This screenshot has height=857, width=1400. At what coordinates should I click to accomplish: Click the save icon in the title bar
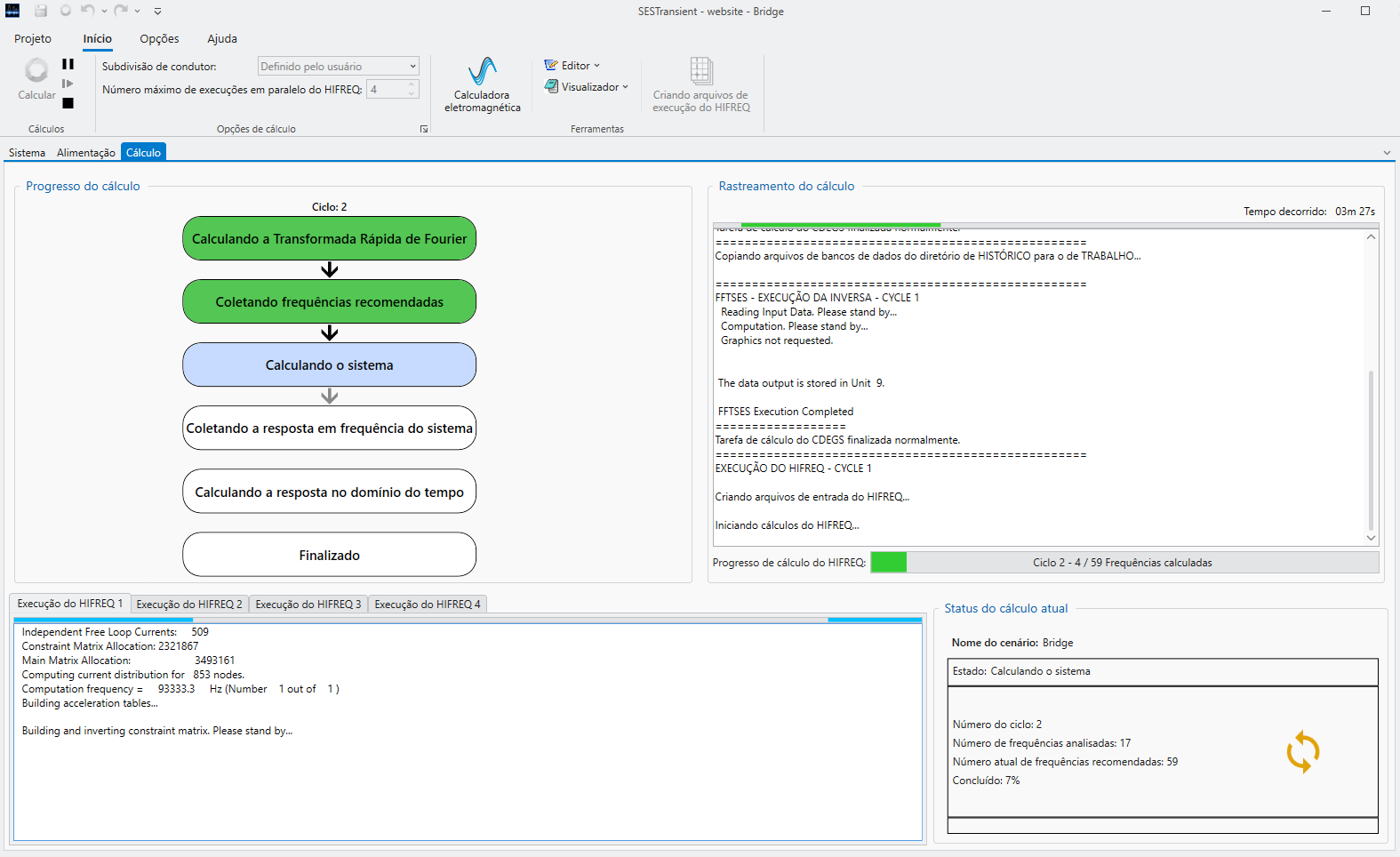click(41, 11)
